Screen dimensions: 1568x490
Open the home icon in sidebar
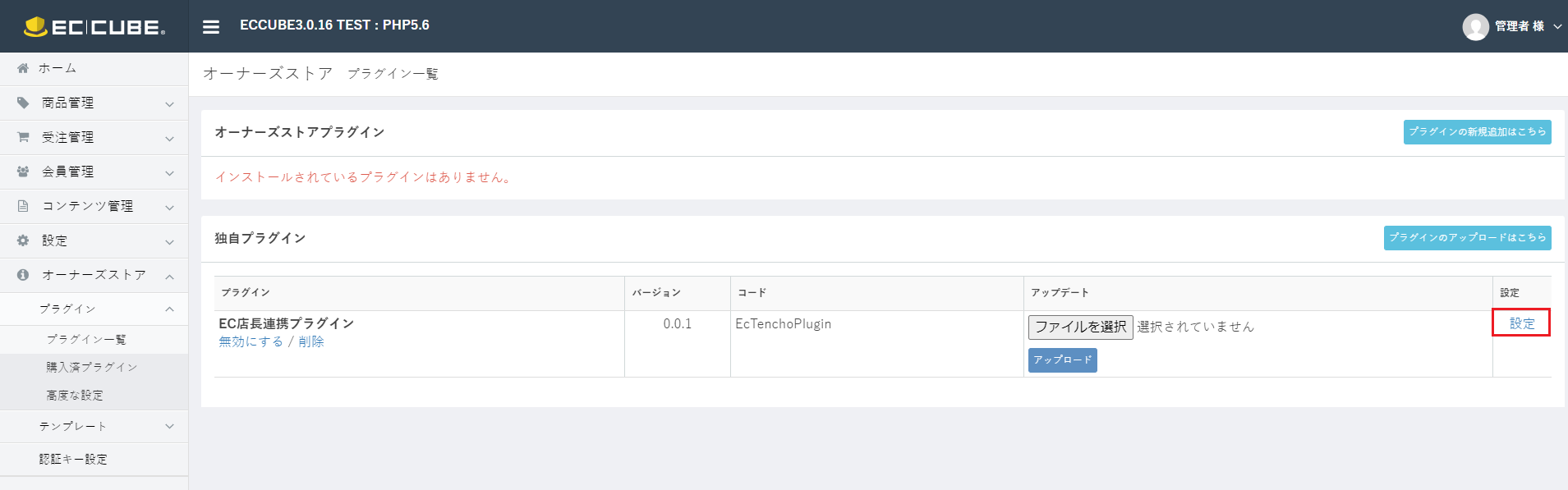coord(23,68)
